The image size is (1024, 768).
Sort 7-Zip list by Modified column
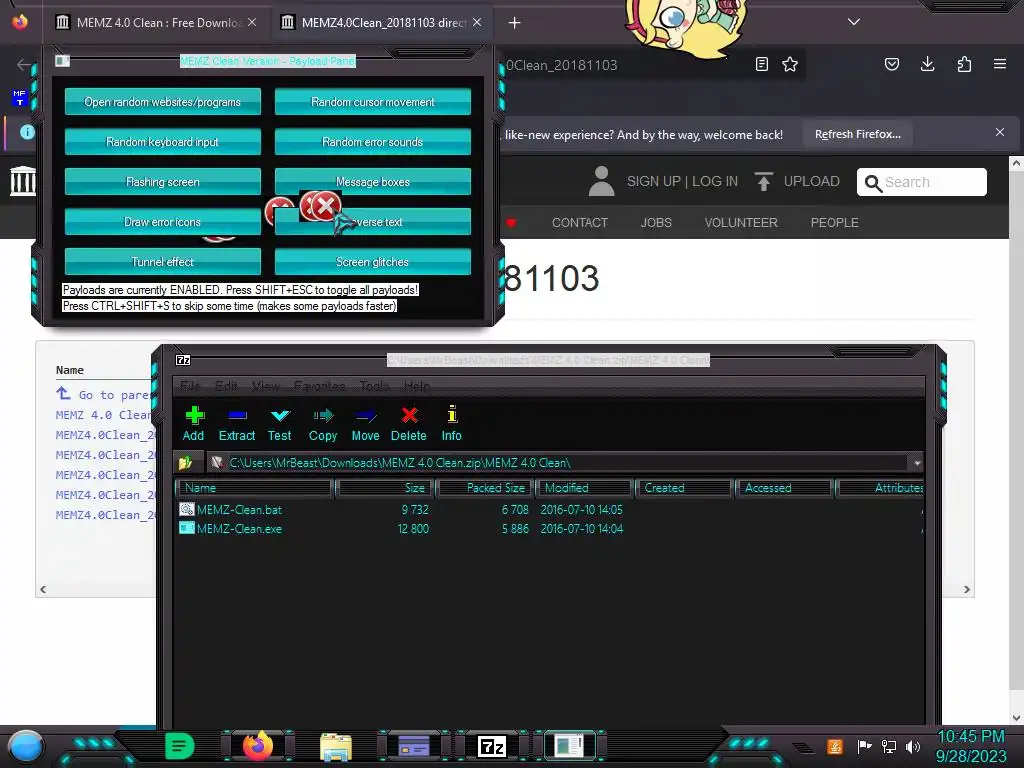[x=584, y=488]
